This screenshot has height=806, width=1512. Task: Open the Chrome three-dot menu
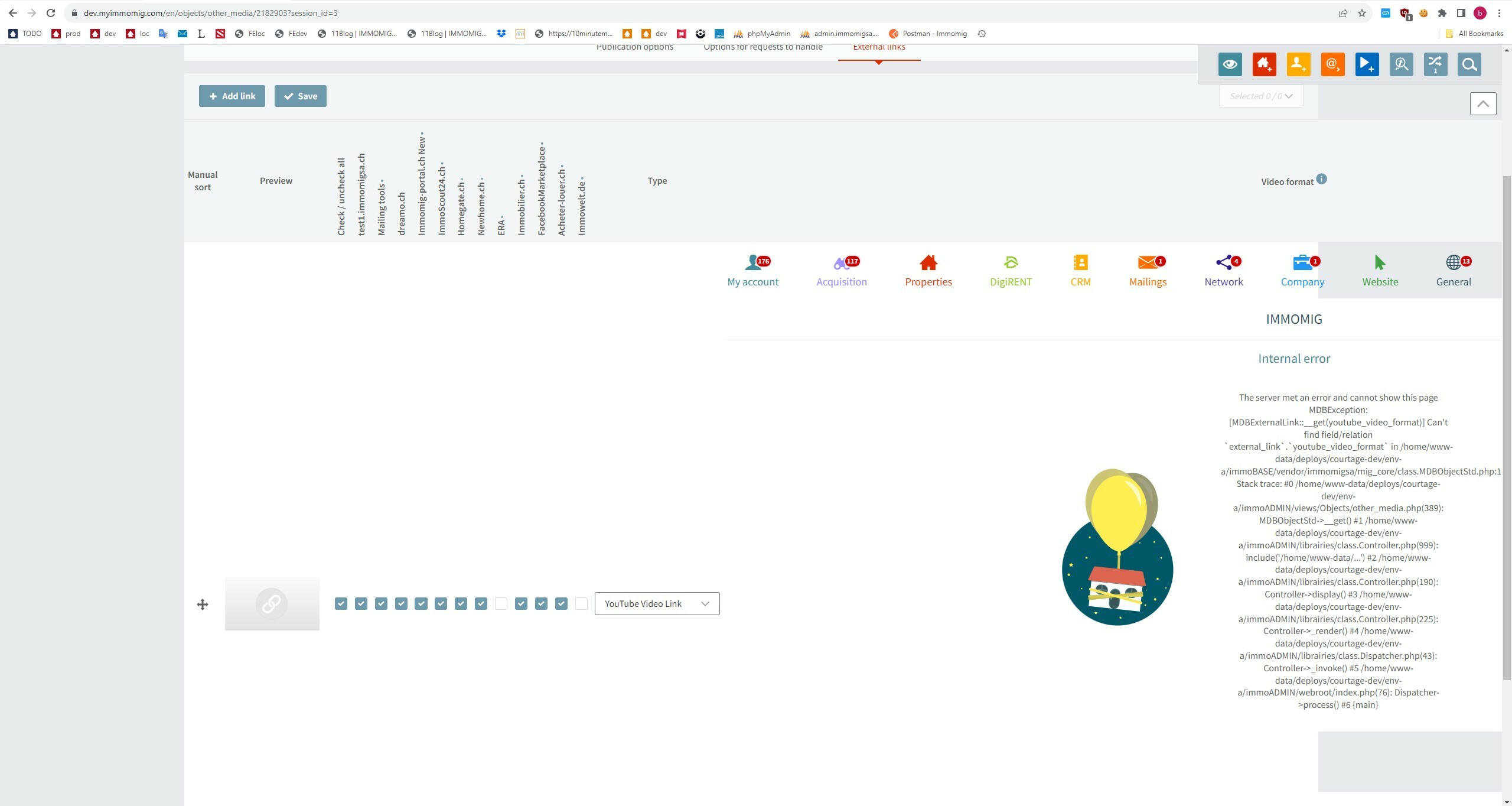1499,13
